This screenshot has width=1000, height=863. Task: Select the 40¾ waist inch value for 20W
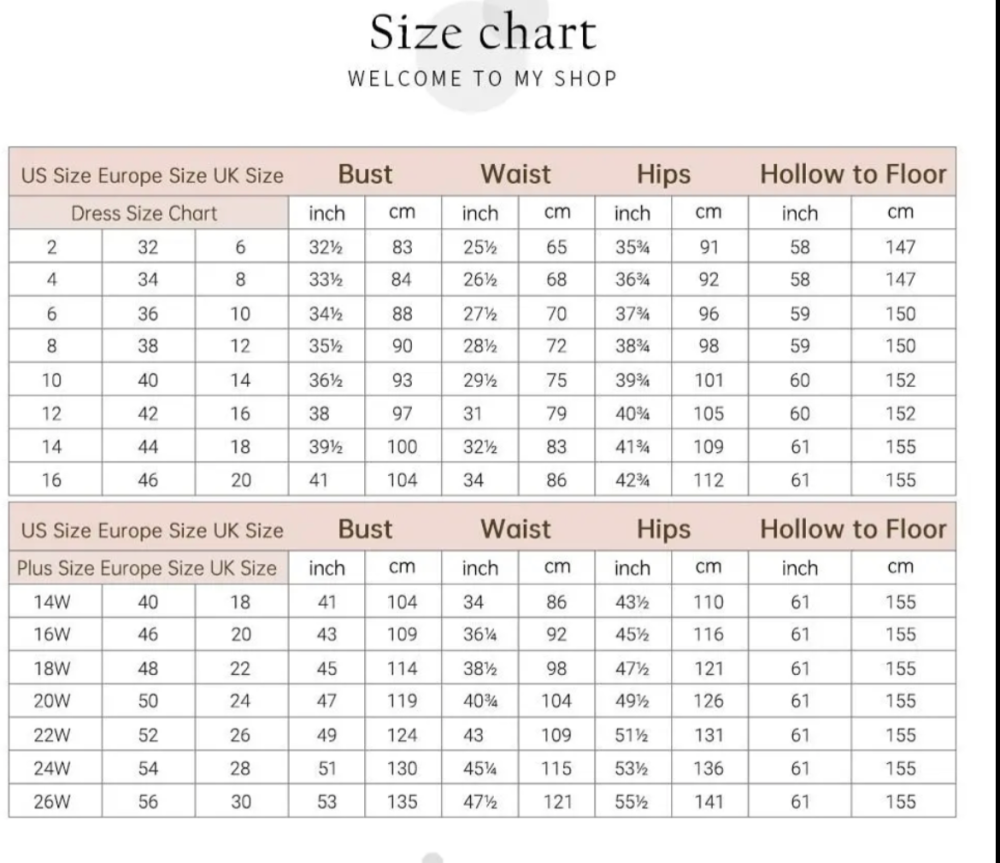point(480,701)
